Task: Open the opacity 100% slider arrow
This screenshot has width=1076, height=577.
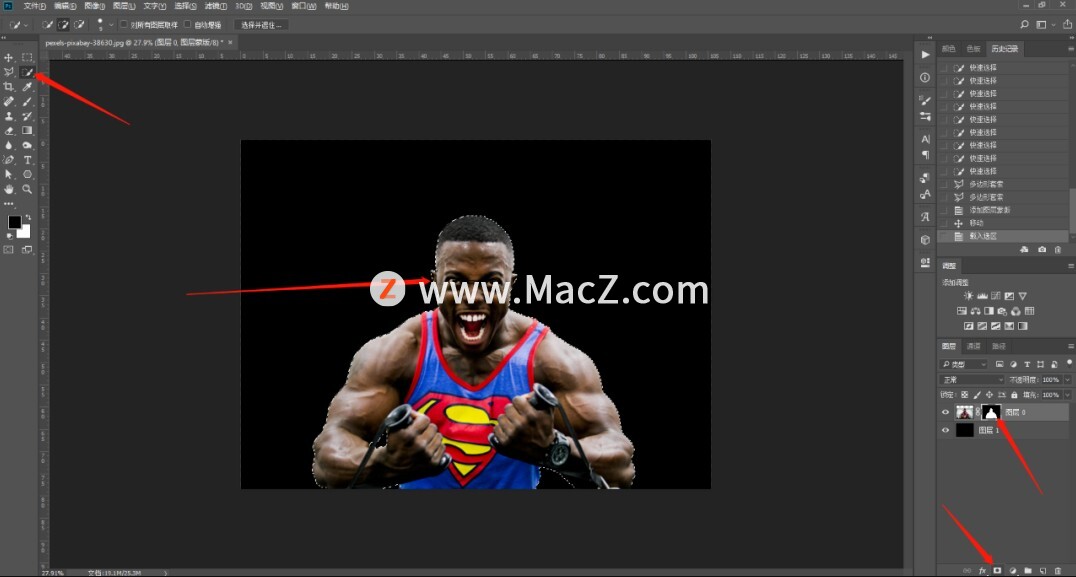Action: (x=1066, y=380)
